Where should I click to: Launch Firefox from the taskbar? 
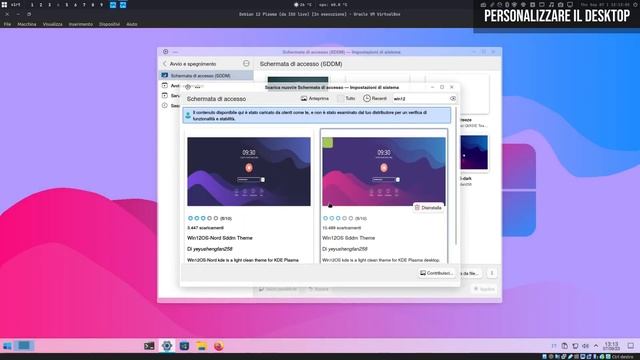(219, 346)
